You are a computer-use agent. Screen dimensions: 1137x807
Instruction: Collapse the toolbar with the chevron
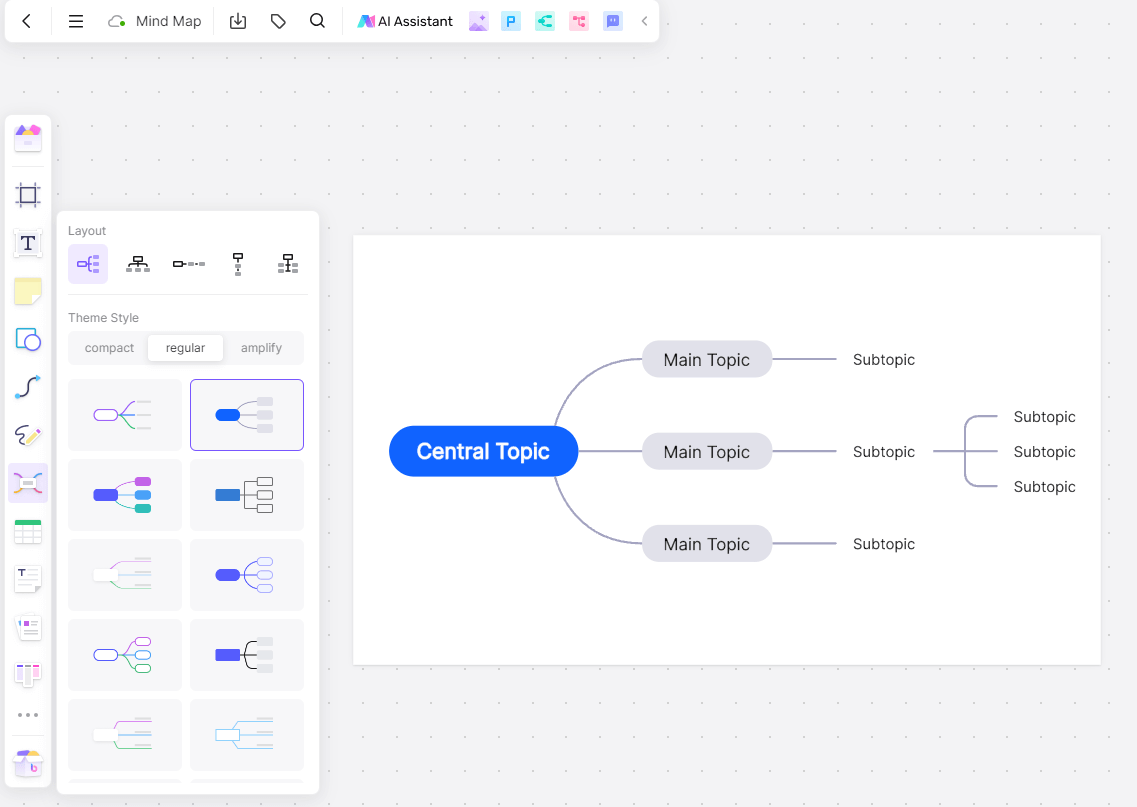click(644, 20)
